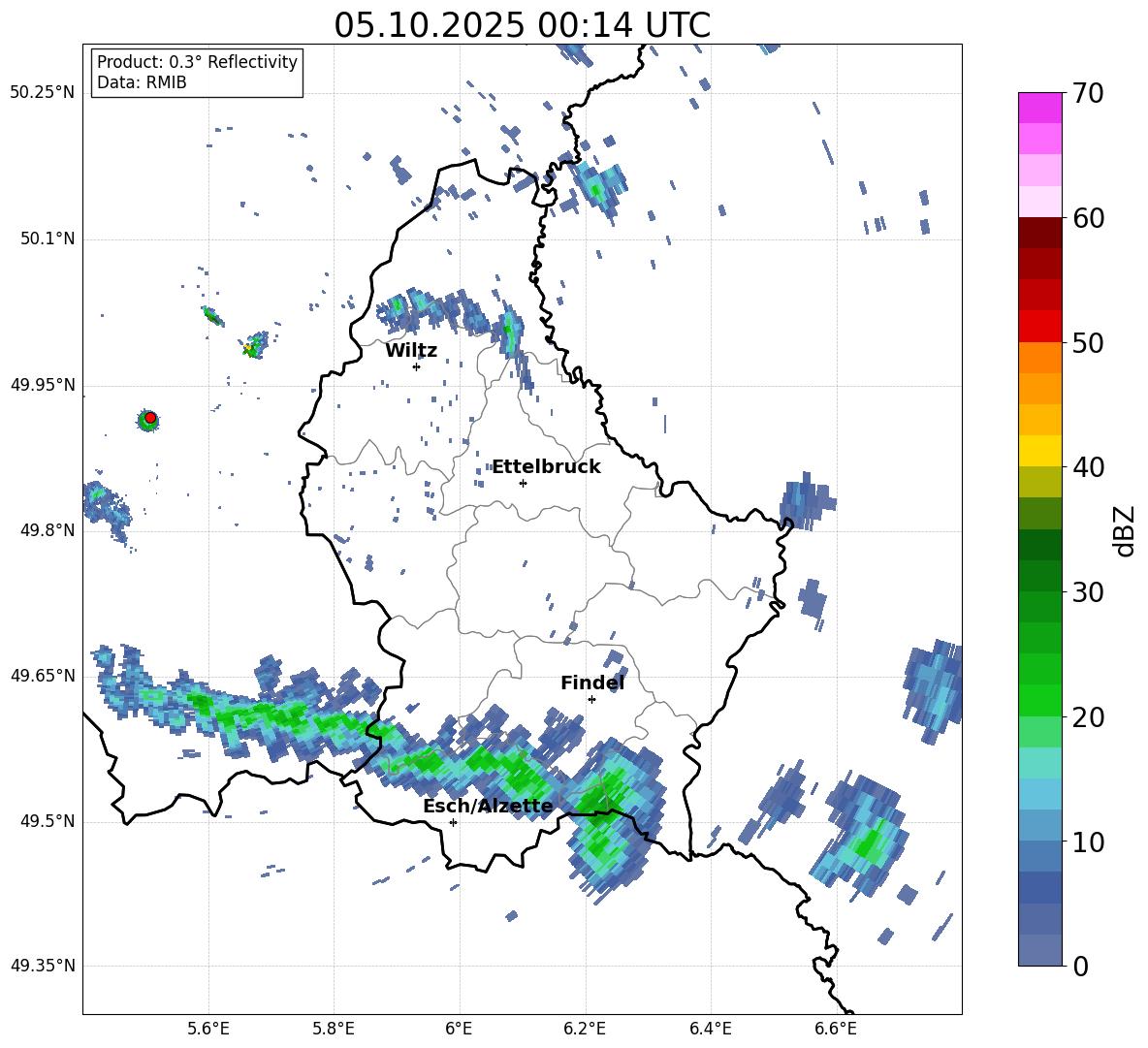Click the cross marker below Ettelbruck

tap(523, 483)
